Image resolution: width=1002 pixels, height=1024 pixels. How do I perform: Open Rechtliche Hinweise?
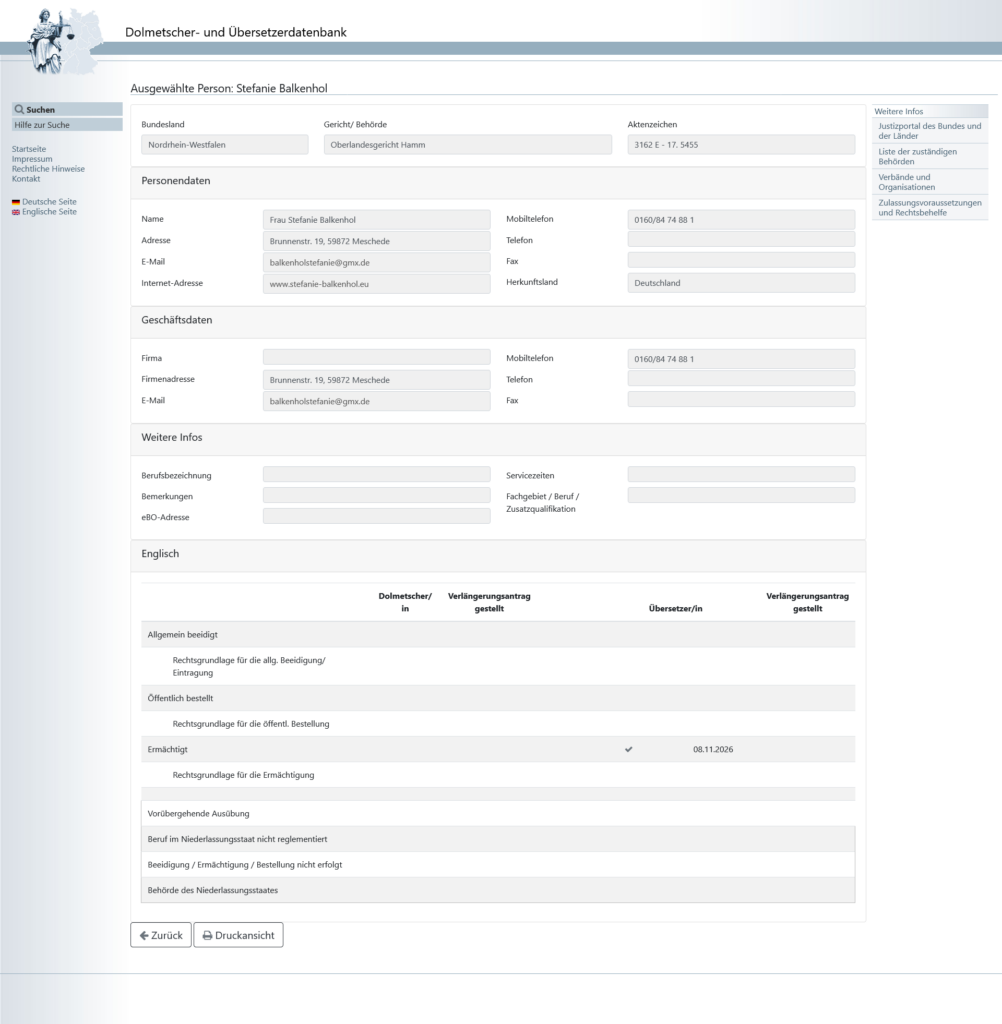[x=48, y=168]
